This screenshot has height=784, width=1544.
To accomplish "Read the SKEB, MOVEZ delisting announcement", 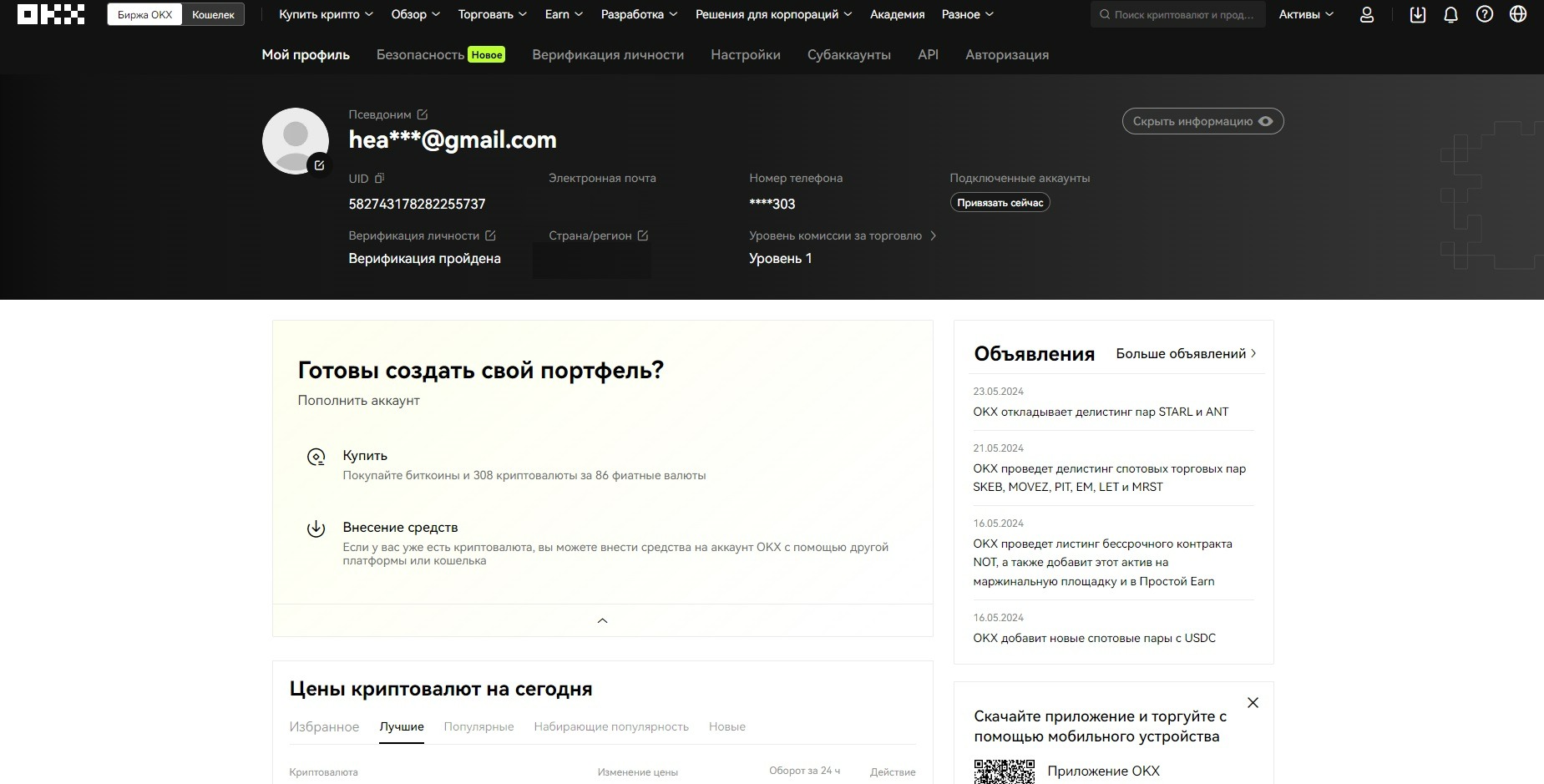I will [1109, 478].
